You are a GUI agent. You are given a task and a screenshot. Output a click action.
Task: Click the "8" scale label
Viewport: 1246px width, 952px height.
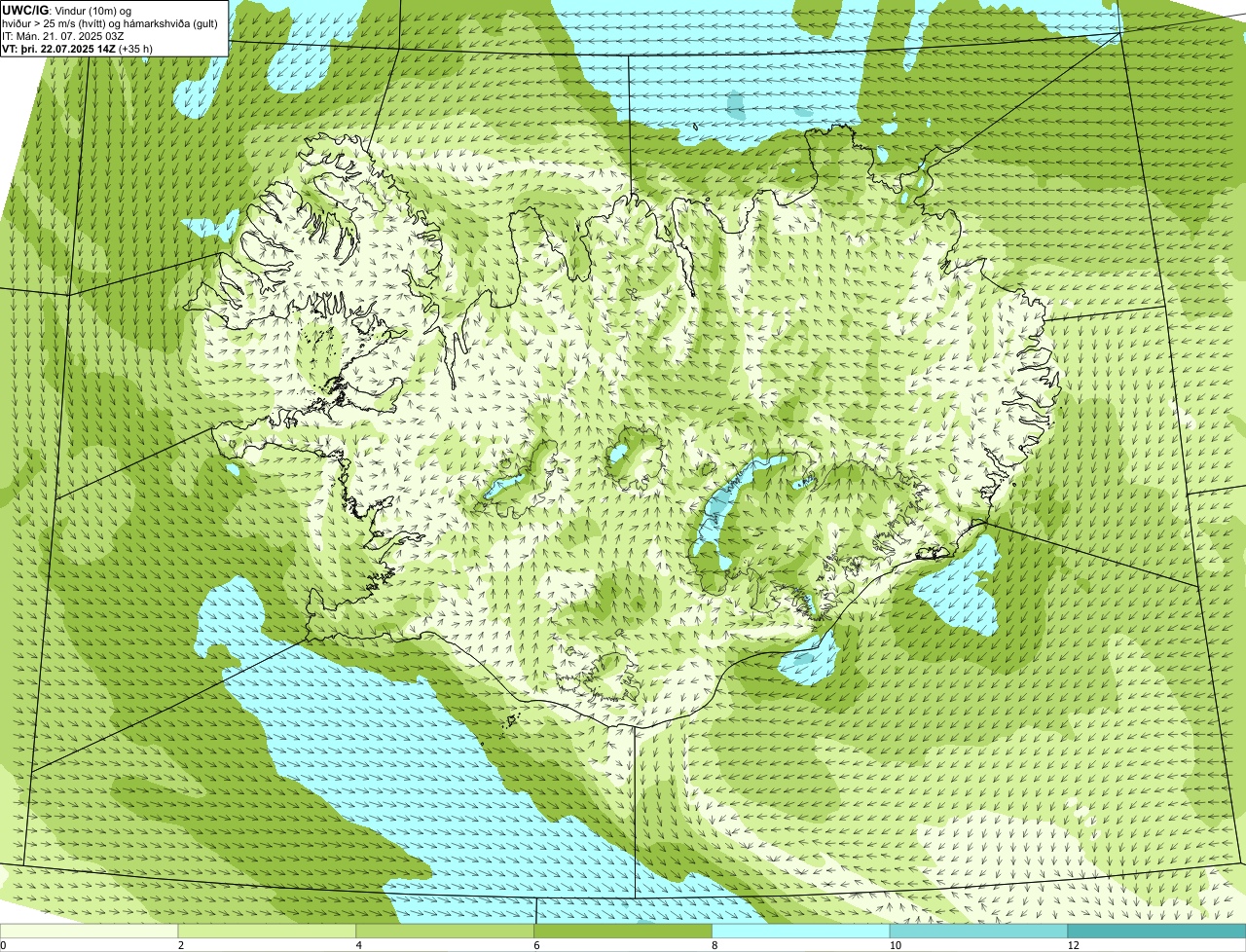[x=715, y=945]
